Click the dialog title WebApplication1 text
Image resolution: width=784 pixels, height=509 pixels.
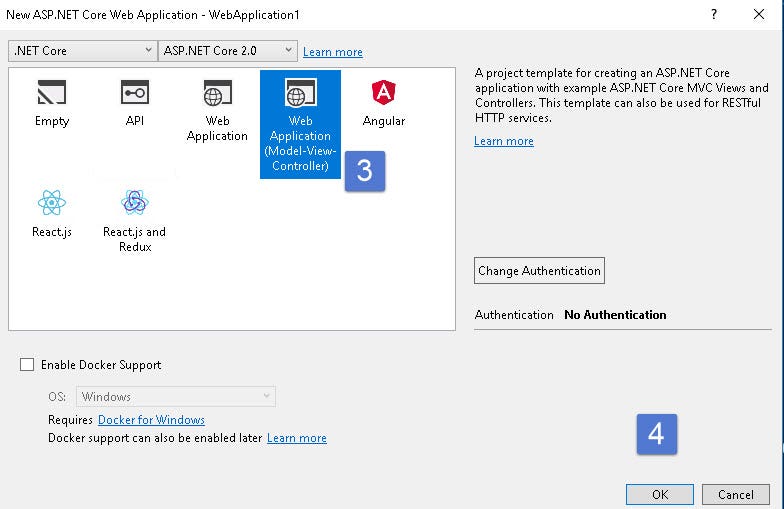pyautogui.click(x=254, y=15)
